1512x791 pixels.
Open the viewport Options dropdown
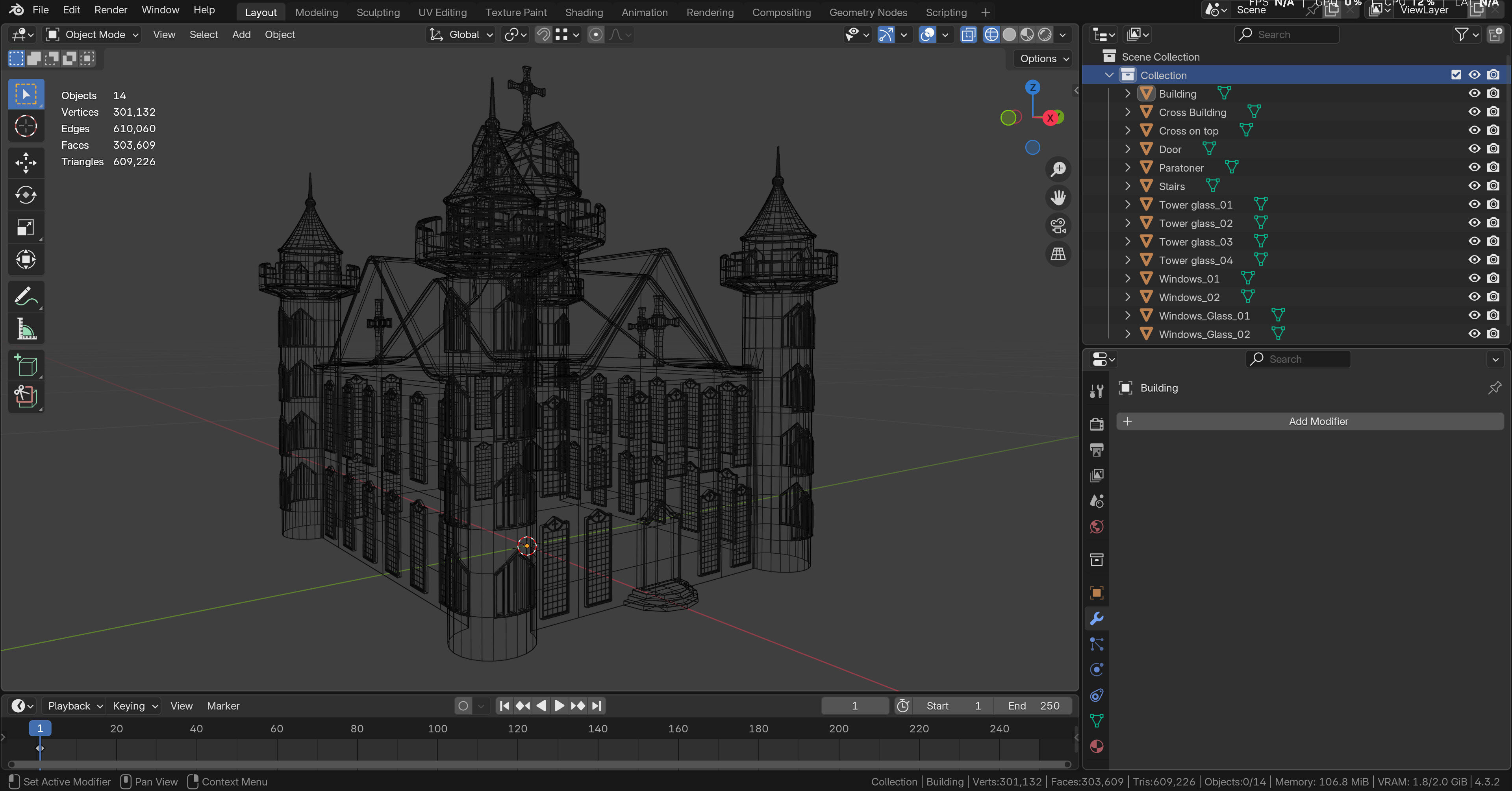[x=1043, y=59]
